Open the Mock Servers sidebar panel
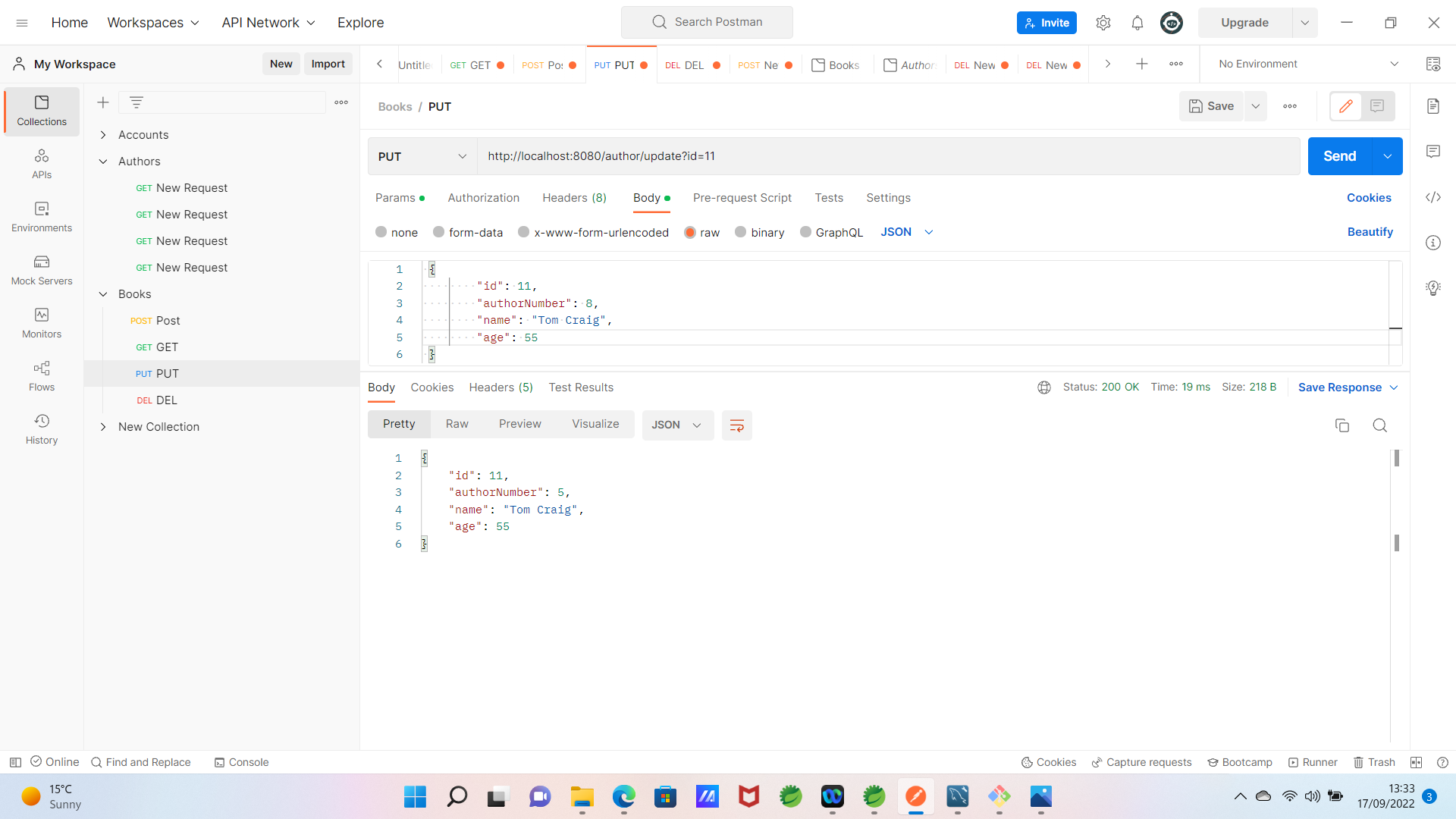The width and height of the screenshot is (1456, 819). [42, 270]
